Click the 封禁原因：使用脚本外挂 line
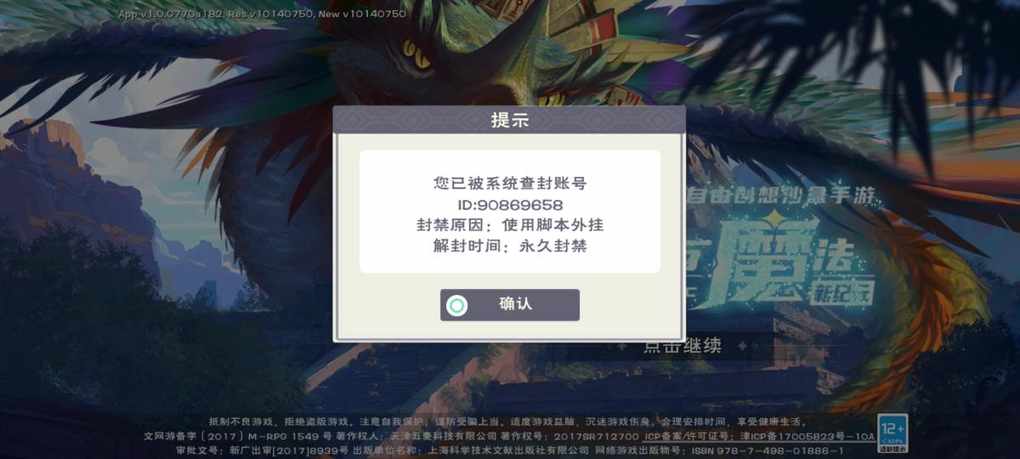1020x459 pixels. (x=509, y=226)
